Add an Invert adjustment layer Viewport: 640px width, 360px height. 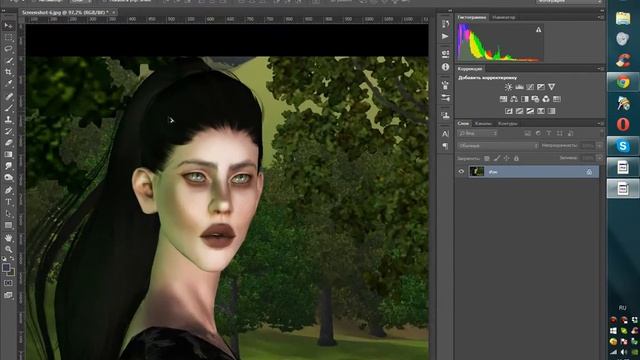[509, 111]
